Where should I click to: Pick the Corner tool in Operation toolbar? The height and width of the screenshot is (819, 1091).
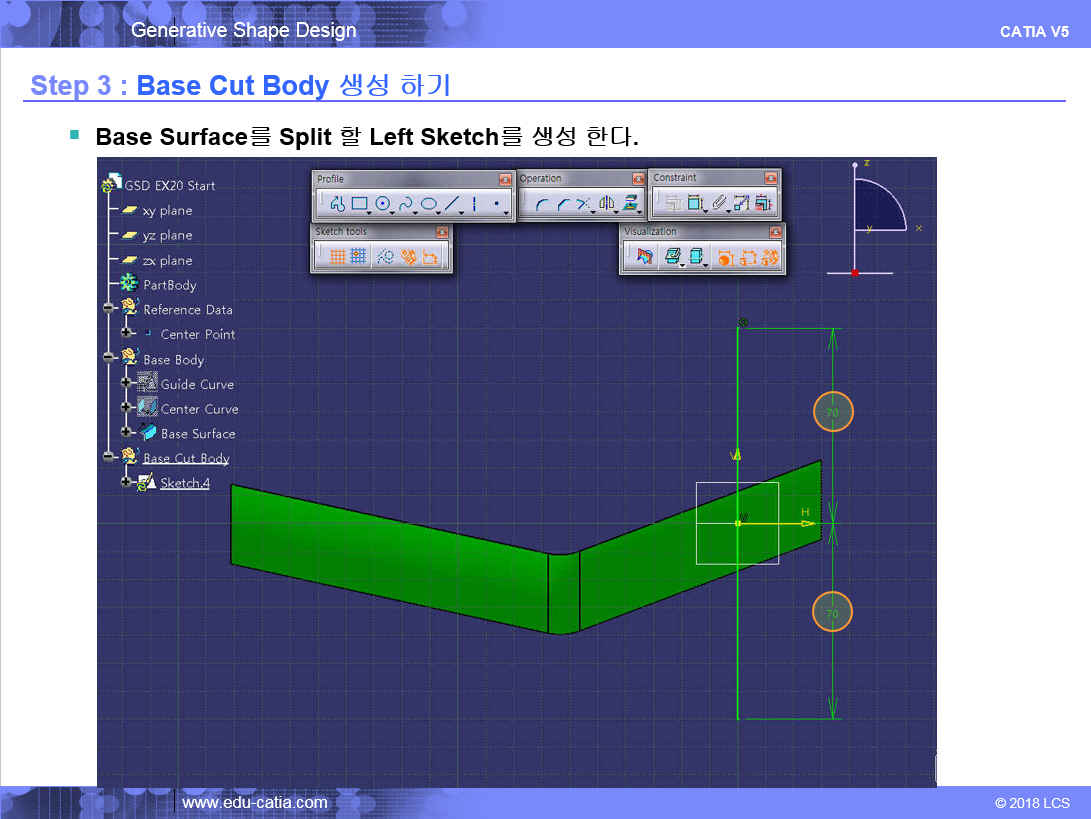coord(541,204)
